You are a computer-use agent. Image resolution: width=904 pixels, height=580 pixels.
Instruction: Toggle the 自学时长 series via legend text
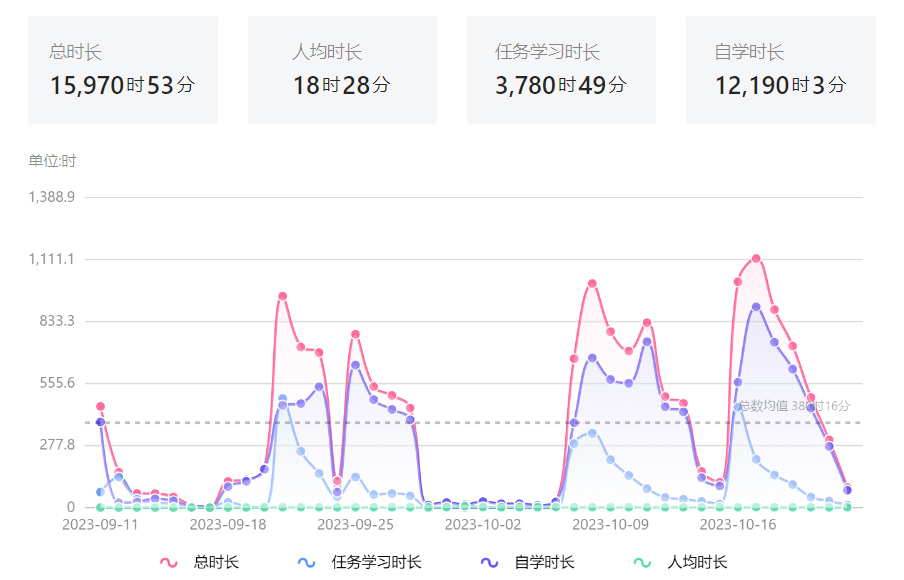[x=544, y=563]
